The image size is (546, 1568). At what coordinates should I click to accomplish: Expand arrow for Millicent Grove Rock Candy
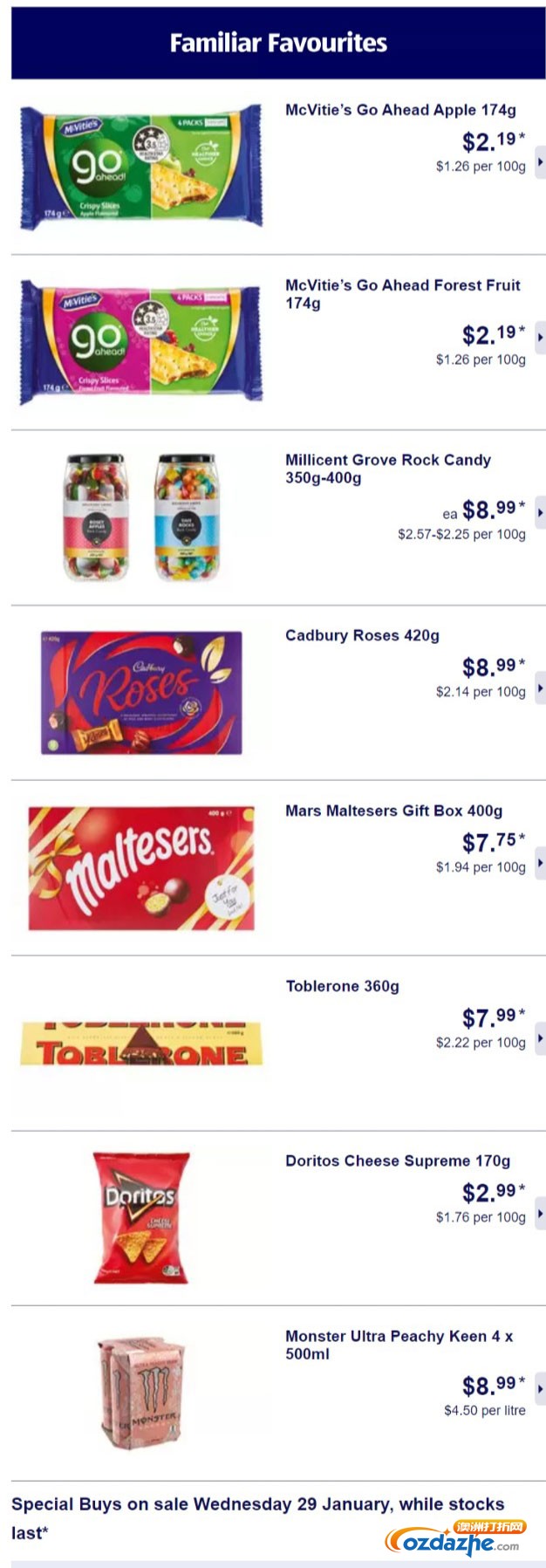(540, 513)
